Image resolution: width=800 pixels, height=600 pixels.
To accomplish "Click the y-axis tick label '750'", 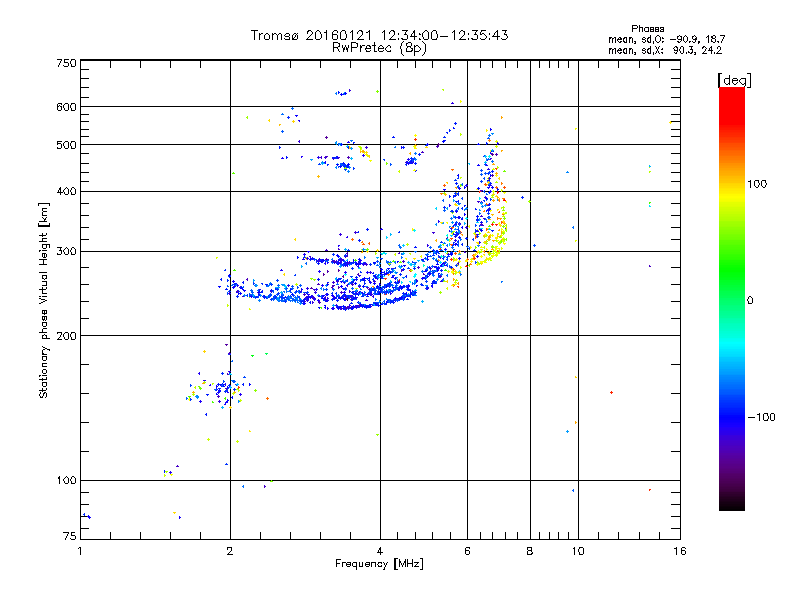I will click(x=66, y=63).
